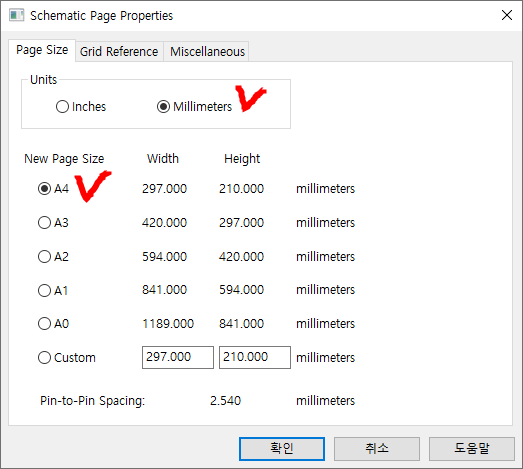Click the Custom height input field
Viewport: 523px width, 469px height.
click(255, 357)
